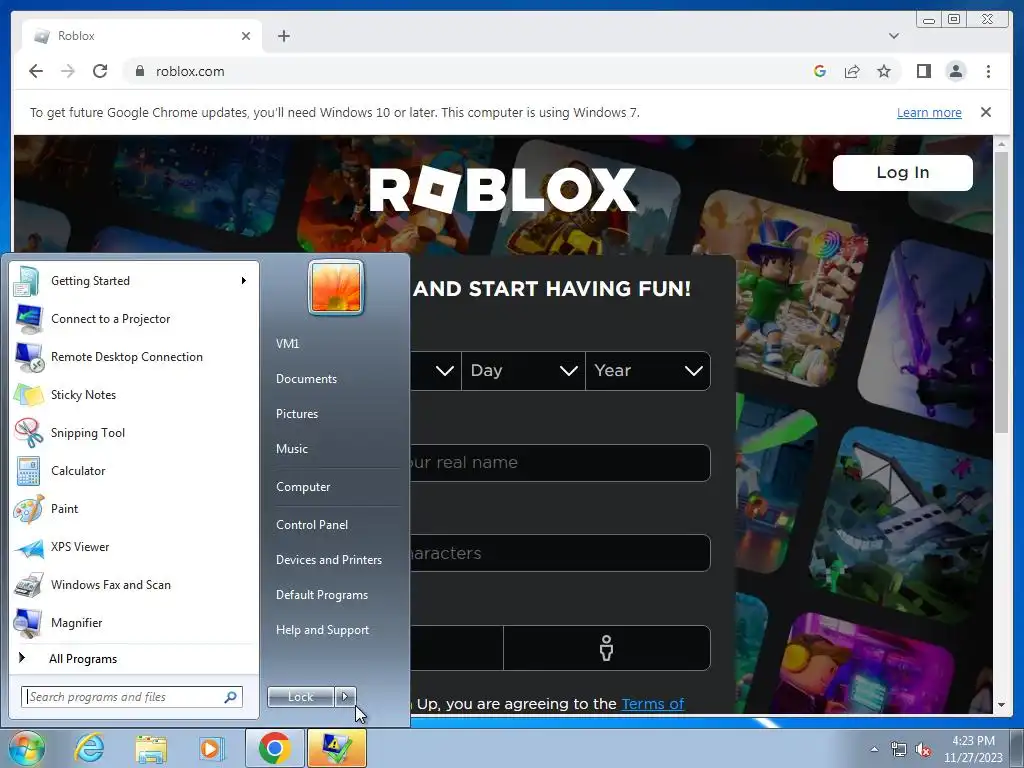Bookmark this tab with star icon
The height and width of the screenshot is (768, 1024).
click(884, 71)
